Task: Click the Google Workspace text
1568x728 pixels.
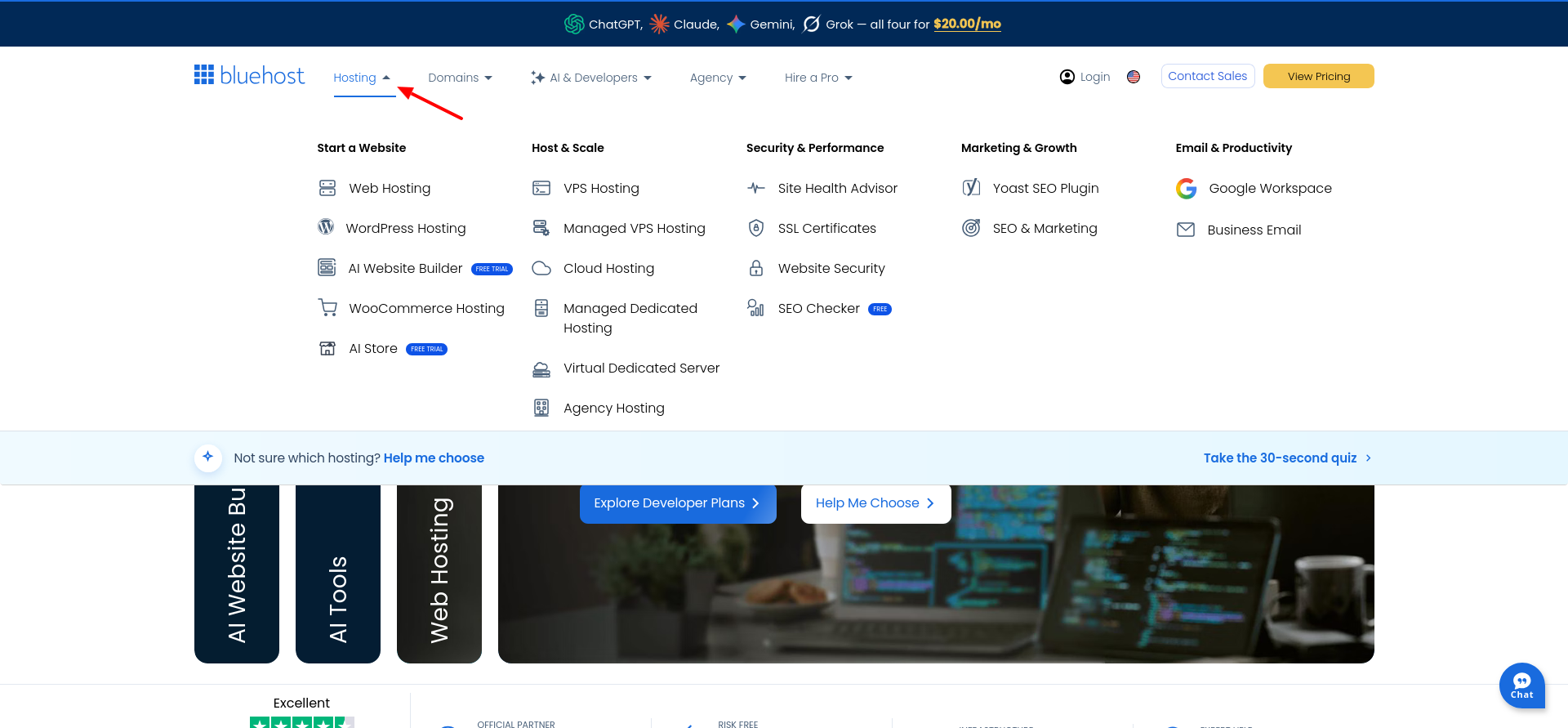Action: click(x=1270, y=188)
